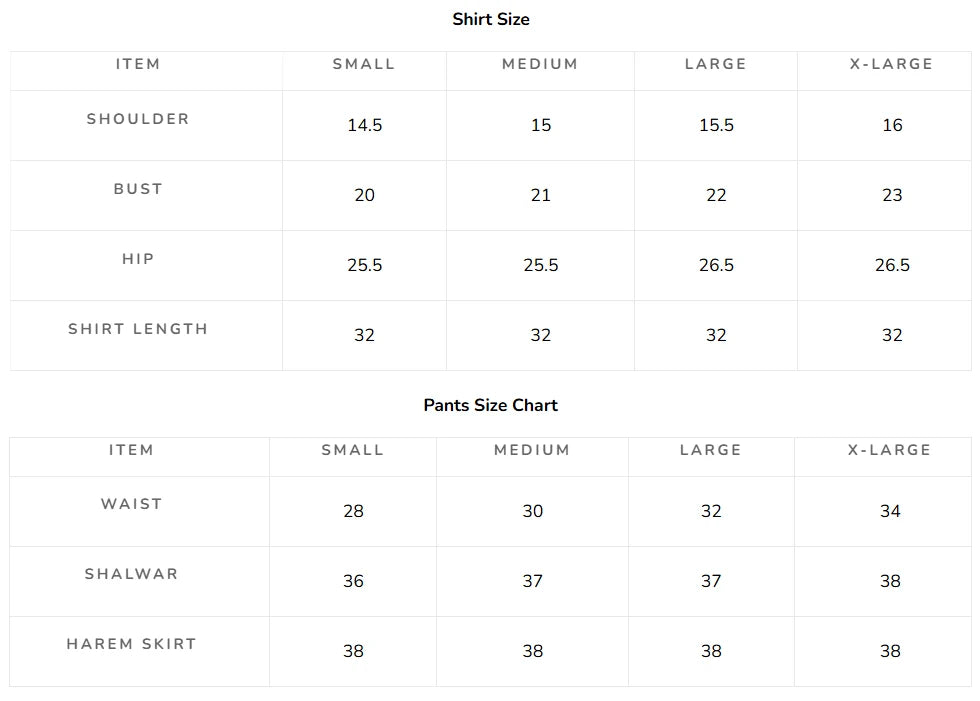This screenshot has width=980, height=701.
Task: Click the Pants Size Chart heading
Action: pos(491,405)
